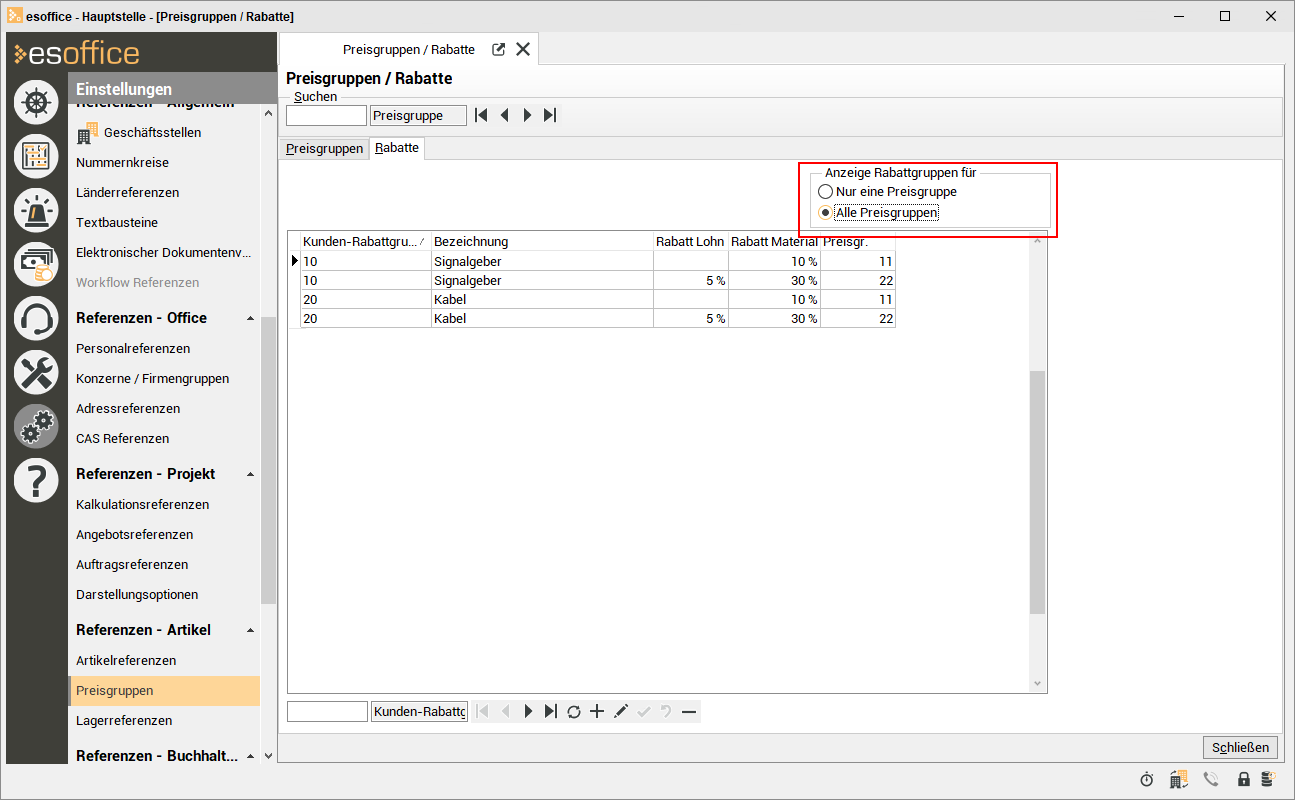This screenshot has width=1295, height=800.
Task: Jump to last row in bottom grid navigator
Action: [551, 711]
